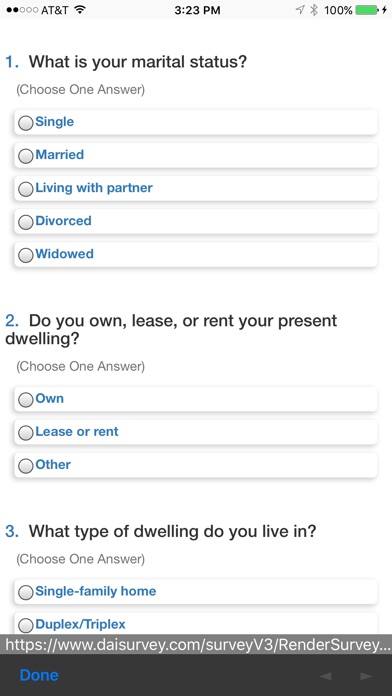Select Living with partner option
This screenshot has width=392, height=696.
click(x=26, y=189)
